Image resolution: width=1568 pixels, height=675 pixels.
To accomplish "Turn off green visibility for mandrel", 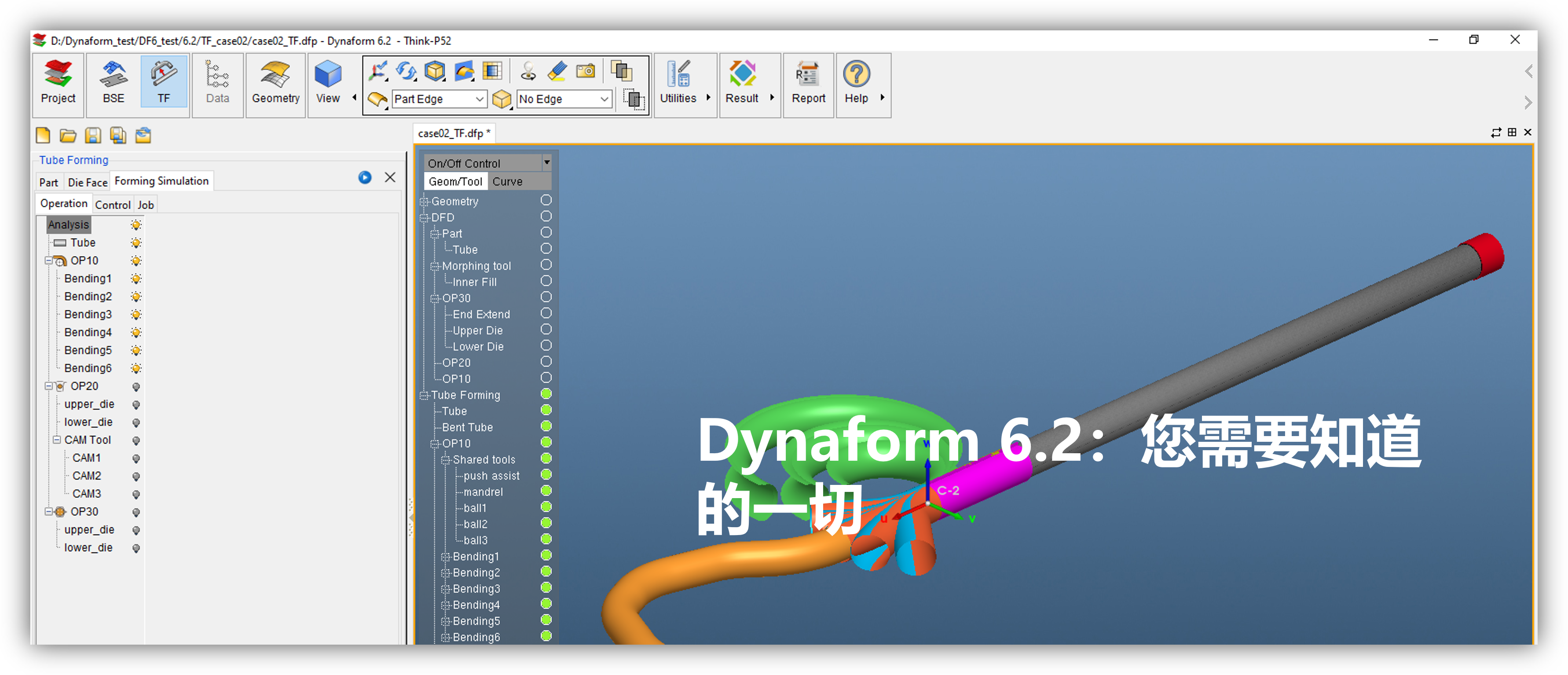I will pos(546,491).
